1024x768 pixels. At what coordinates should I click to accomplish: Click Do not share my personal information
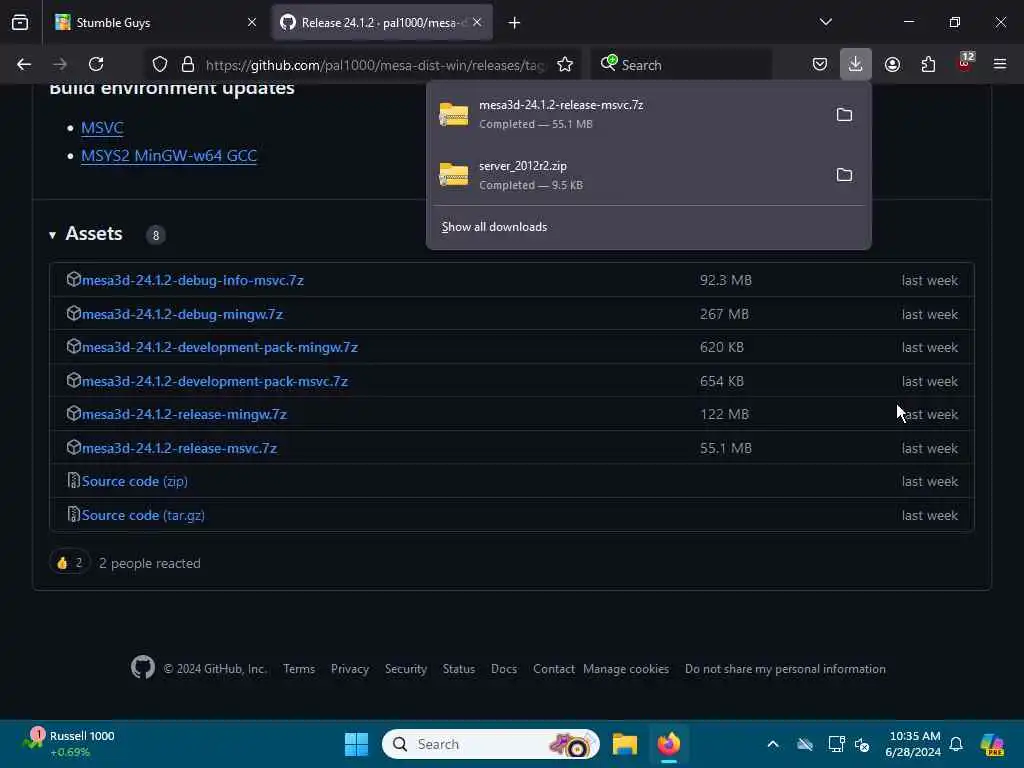(x=785, y=669)
